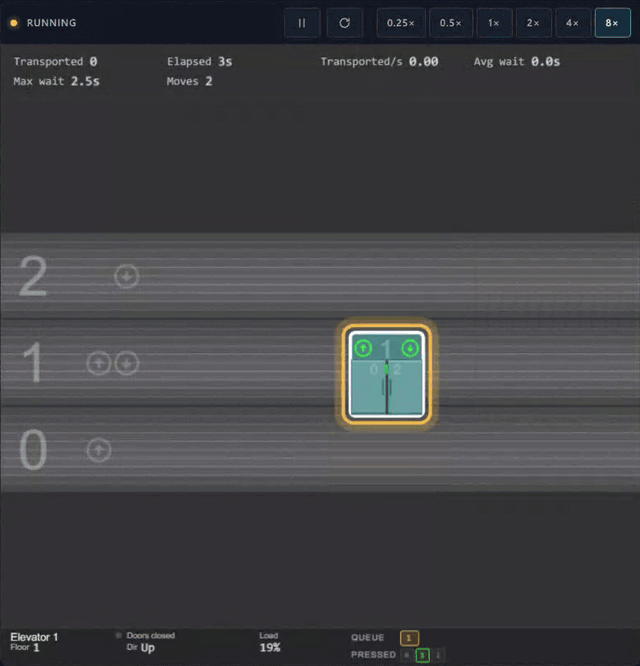Image resolution: width=640 pixels, height=666 pixels.
Task: Click the floor 0 button inside elevator
Action: click(x=374, y=370)
